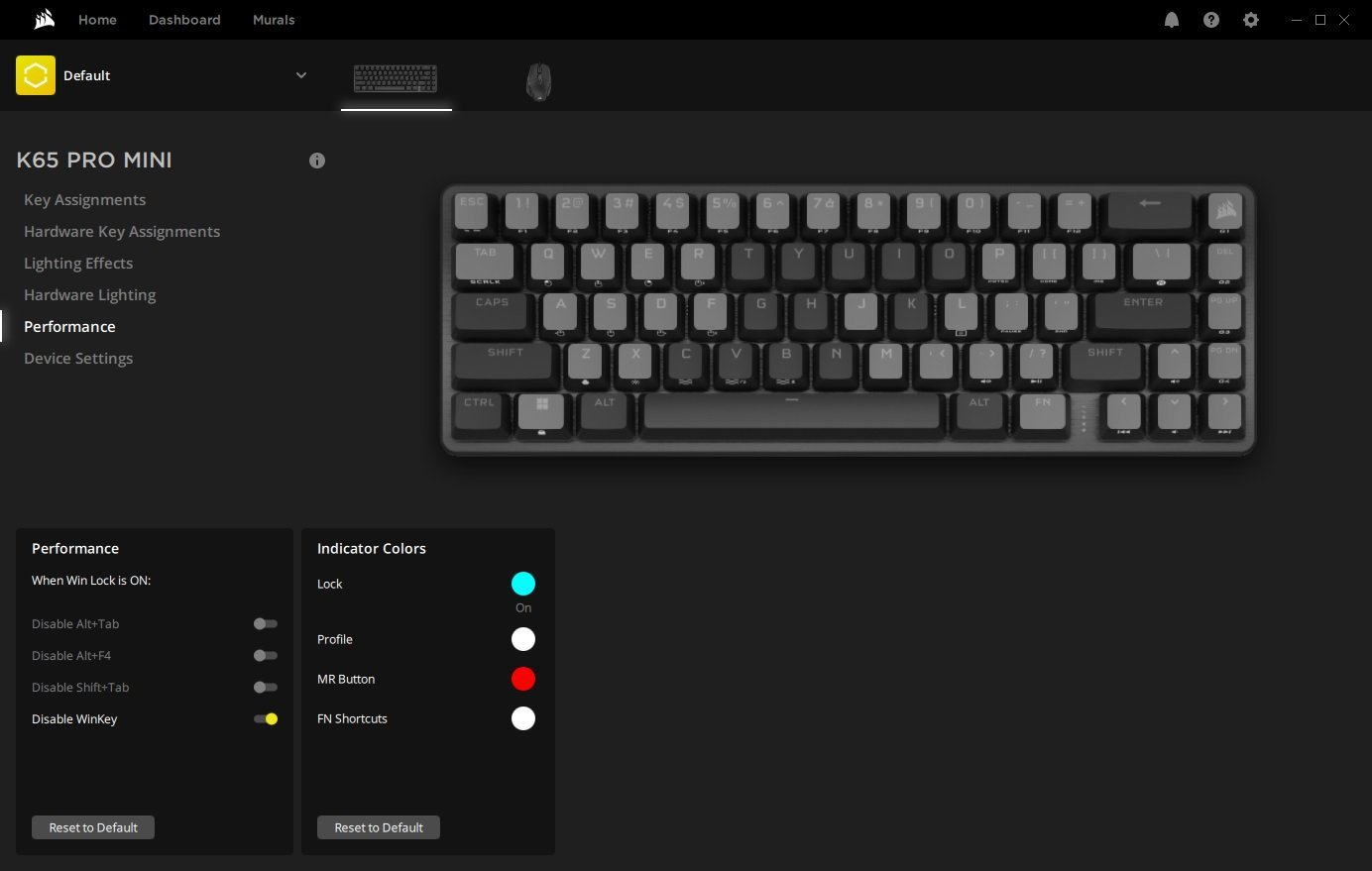Open Device Settings section
The image size is (1372, 871).
[78, 359]
